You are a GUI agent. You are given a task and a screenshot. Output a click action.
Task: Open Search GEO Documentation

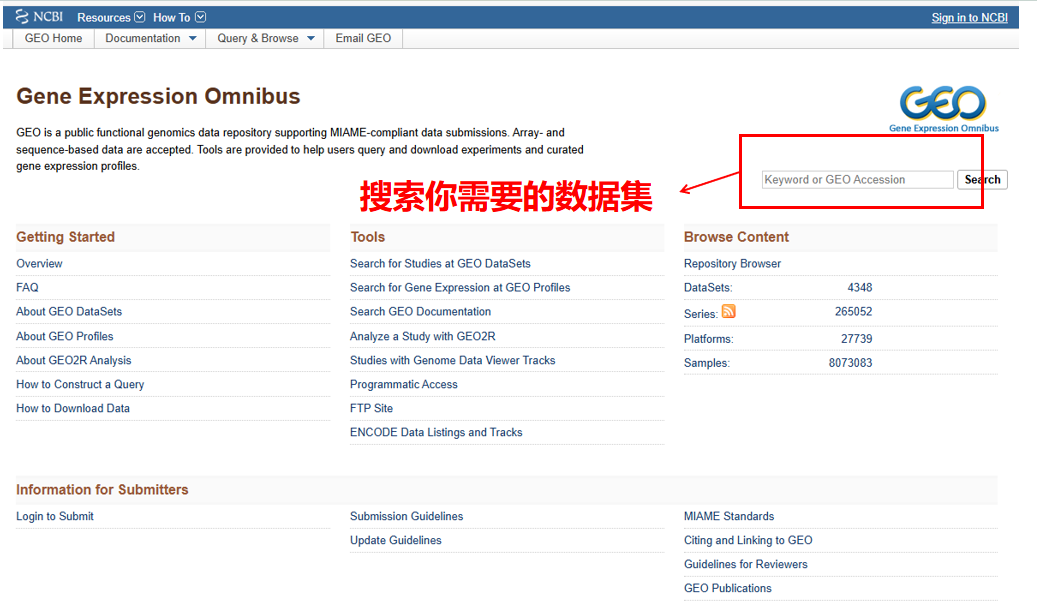(x=421, y=311)
